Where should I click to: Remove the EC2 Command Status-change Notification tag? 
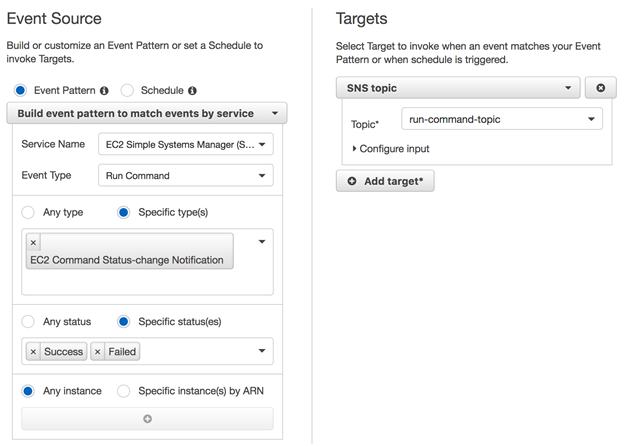33,242
